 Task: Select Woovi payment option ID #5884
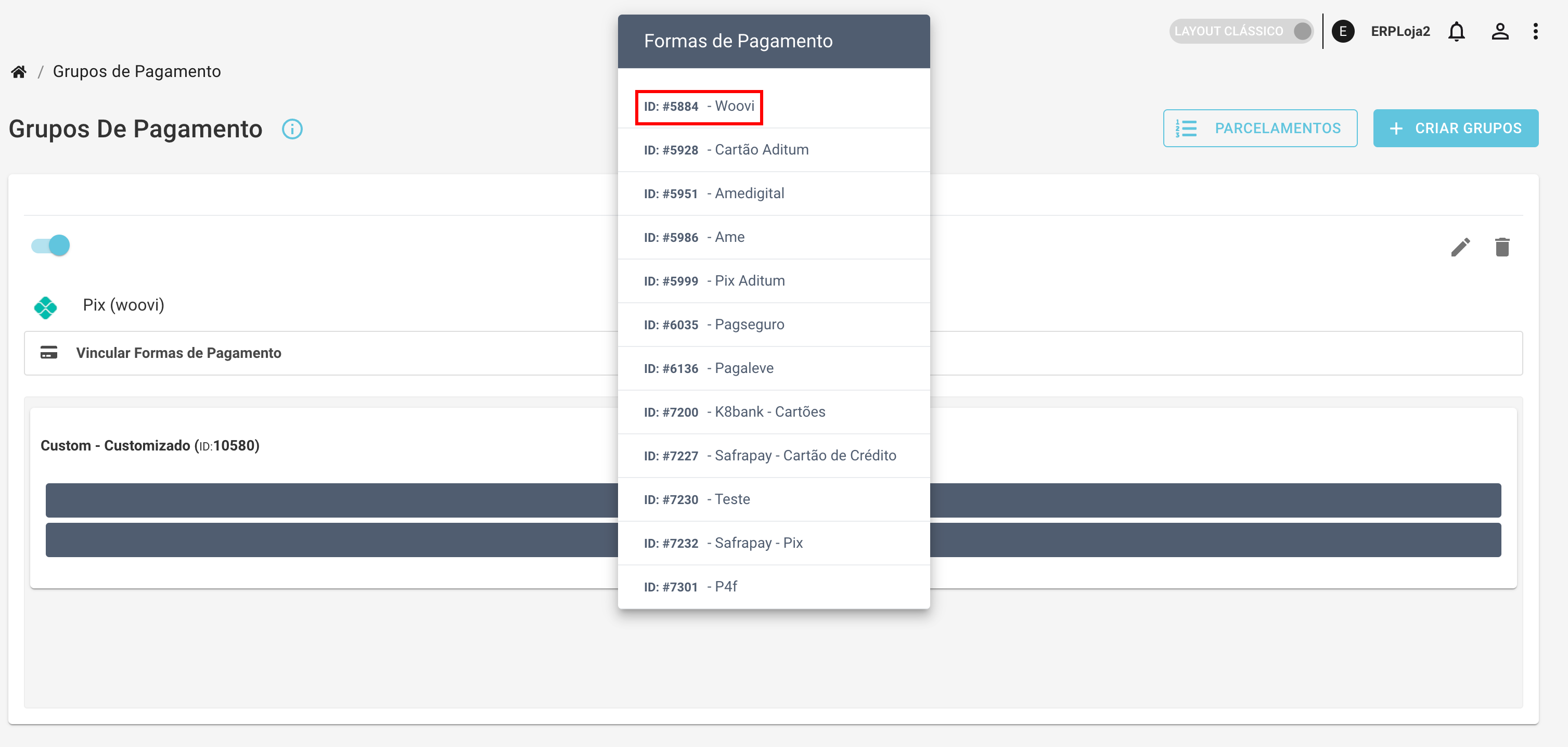(x=699, y=107)
